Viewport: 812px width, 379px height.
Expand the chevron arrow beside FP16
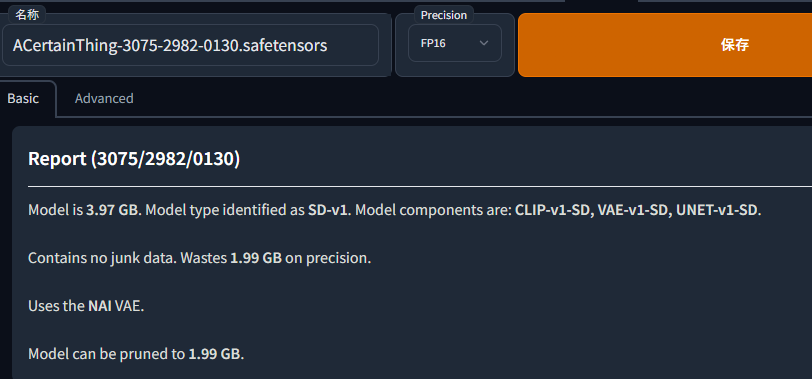point(484,43)
